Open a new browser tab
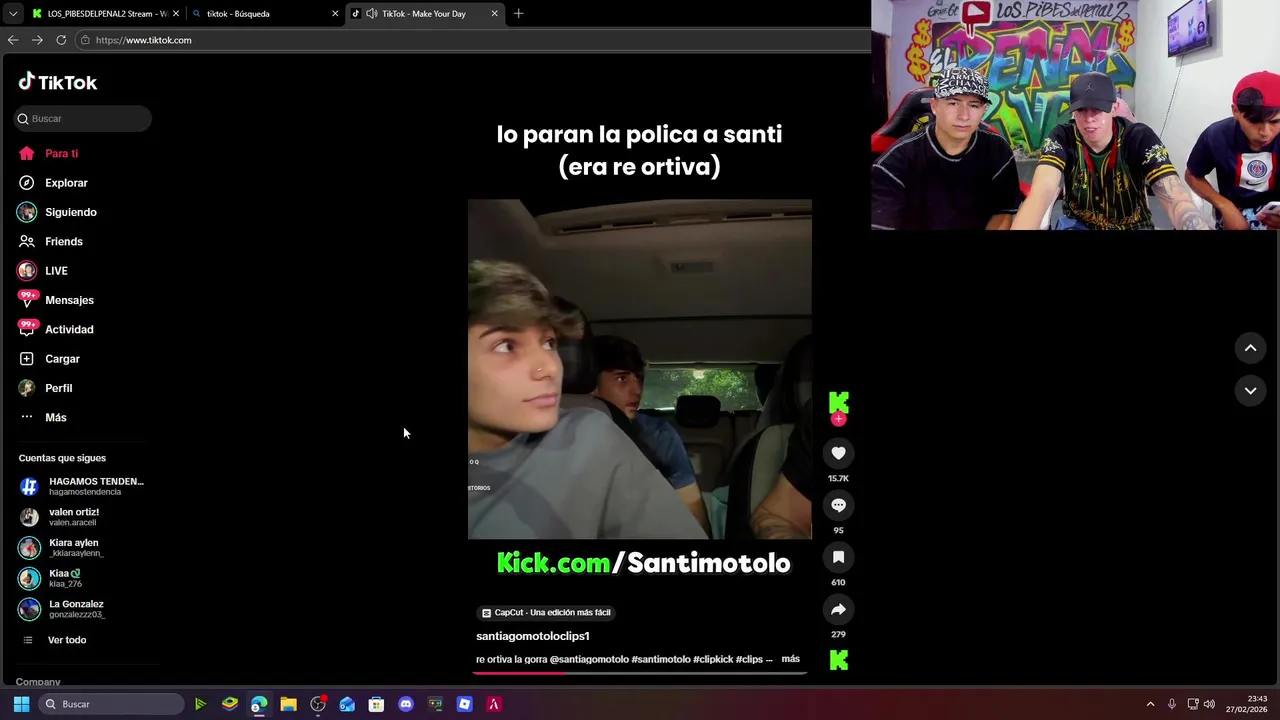 pos(518,14)
